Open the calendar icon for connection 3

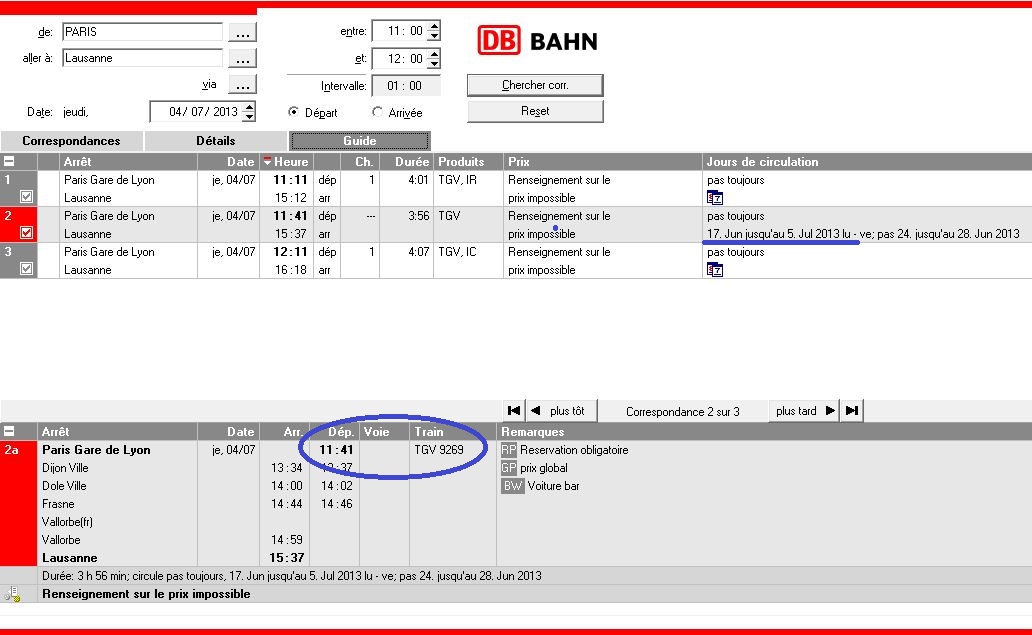715,269
